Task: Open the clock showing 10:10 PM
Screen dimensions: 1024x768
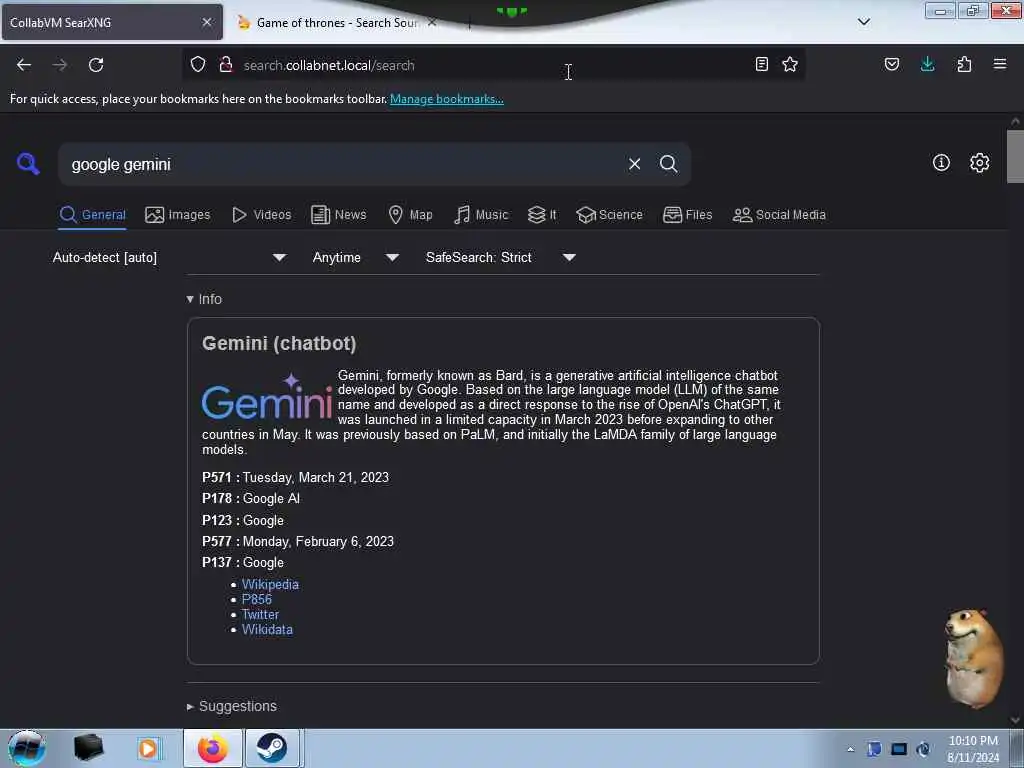Action: 973,748
